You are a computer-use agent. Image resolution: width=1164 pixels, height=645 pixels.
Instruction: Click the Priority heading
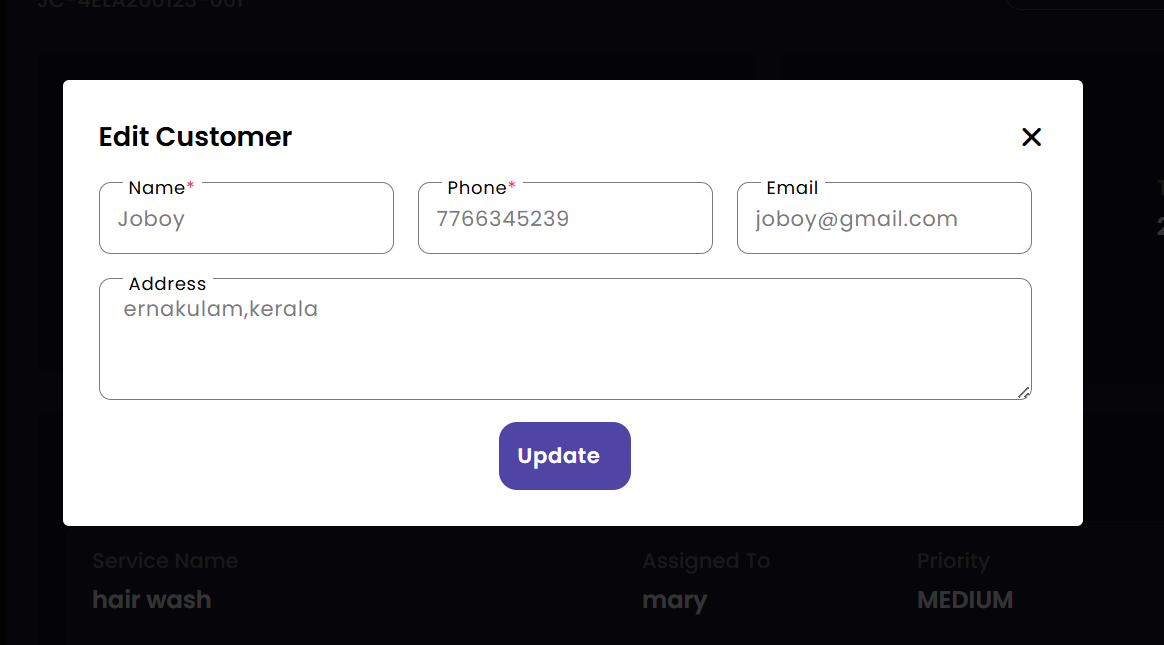(x=953, y=561)
